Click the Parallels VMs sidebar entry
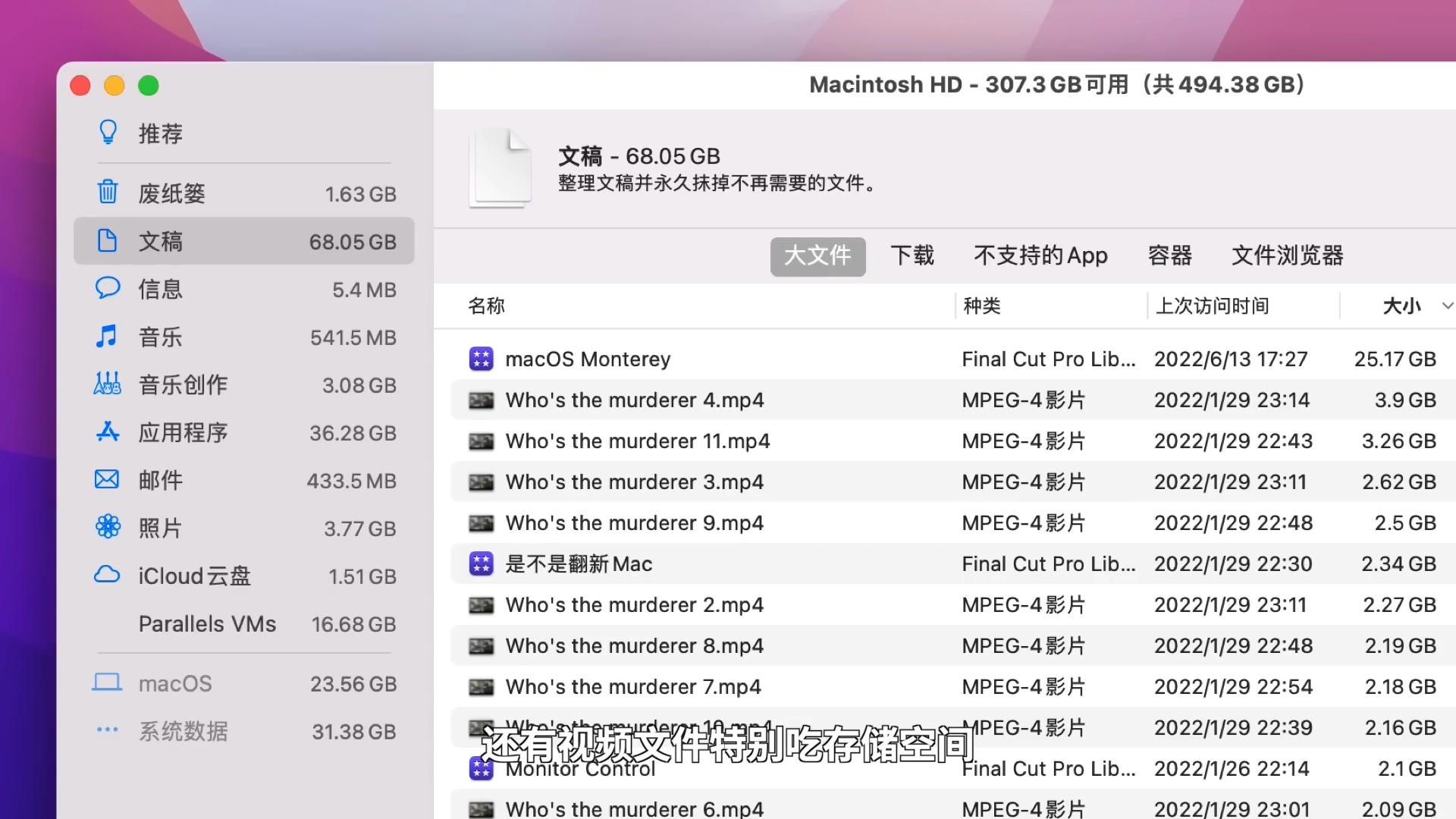The image size is (1456, 819). pos(207,624)
